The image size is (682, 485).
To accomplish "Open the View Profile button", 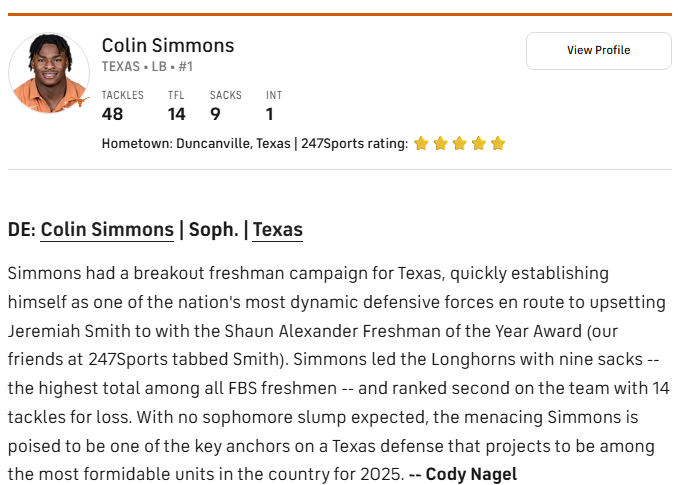I will coord(598,50).
